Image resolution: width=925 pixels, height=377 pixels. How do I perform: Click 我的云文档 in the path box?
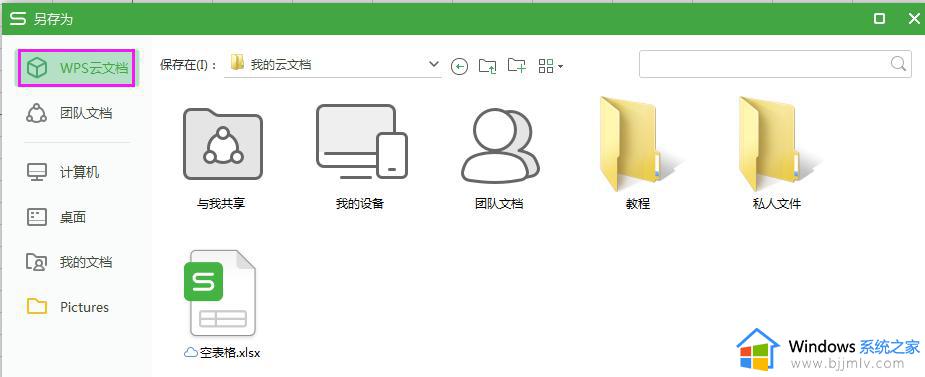pyautogui.click(x=281, y=64)
